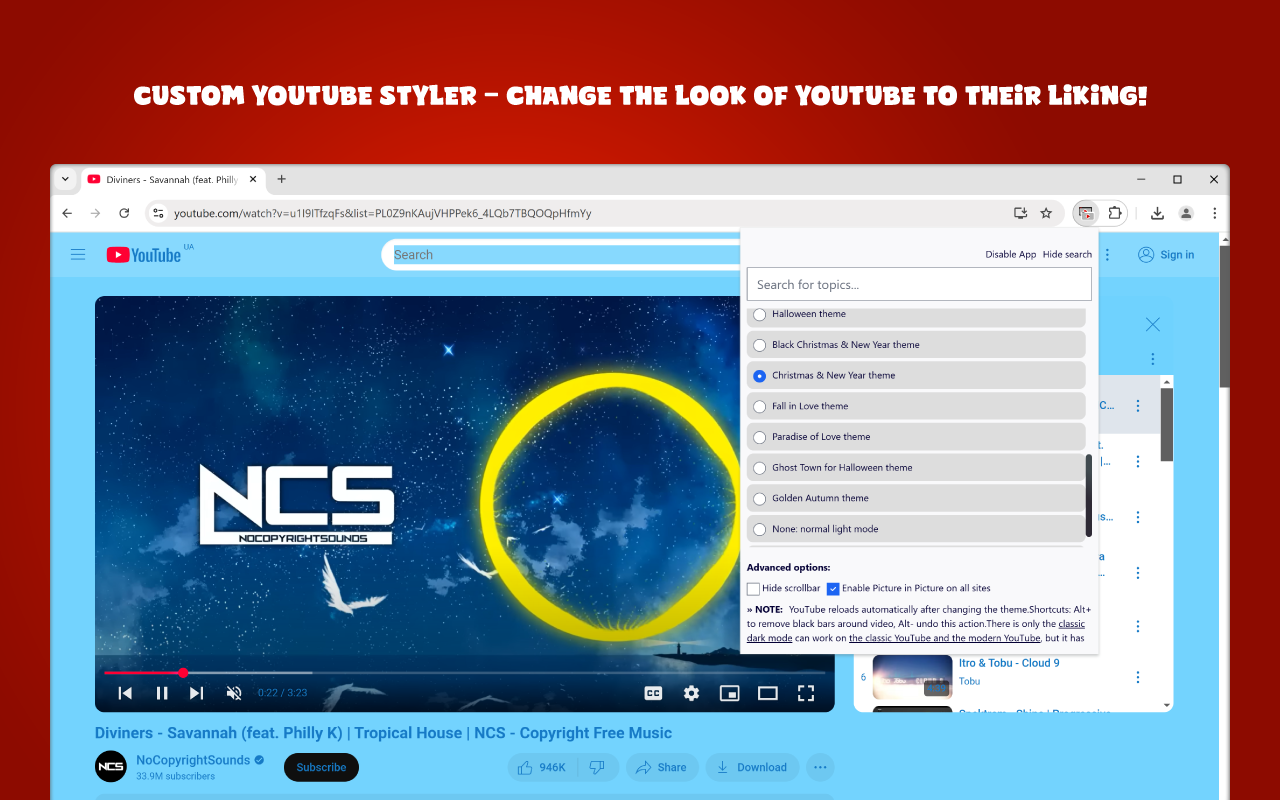Share the video

click(x=661, y=767)
